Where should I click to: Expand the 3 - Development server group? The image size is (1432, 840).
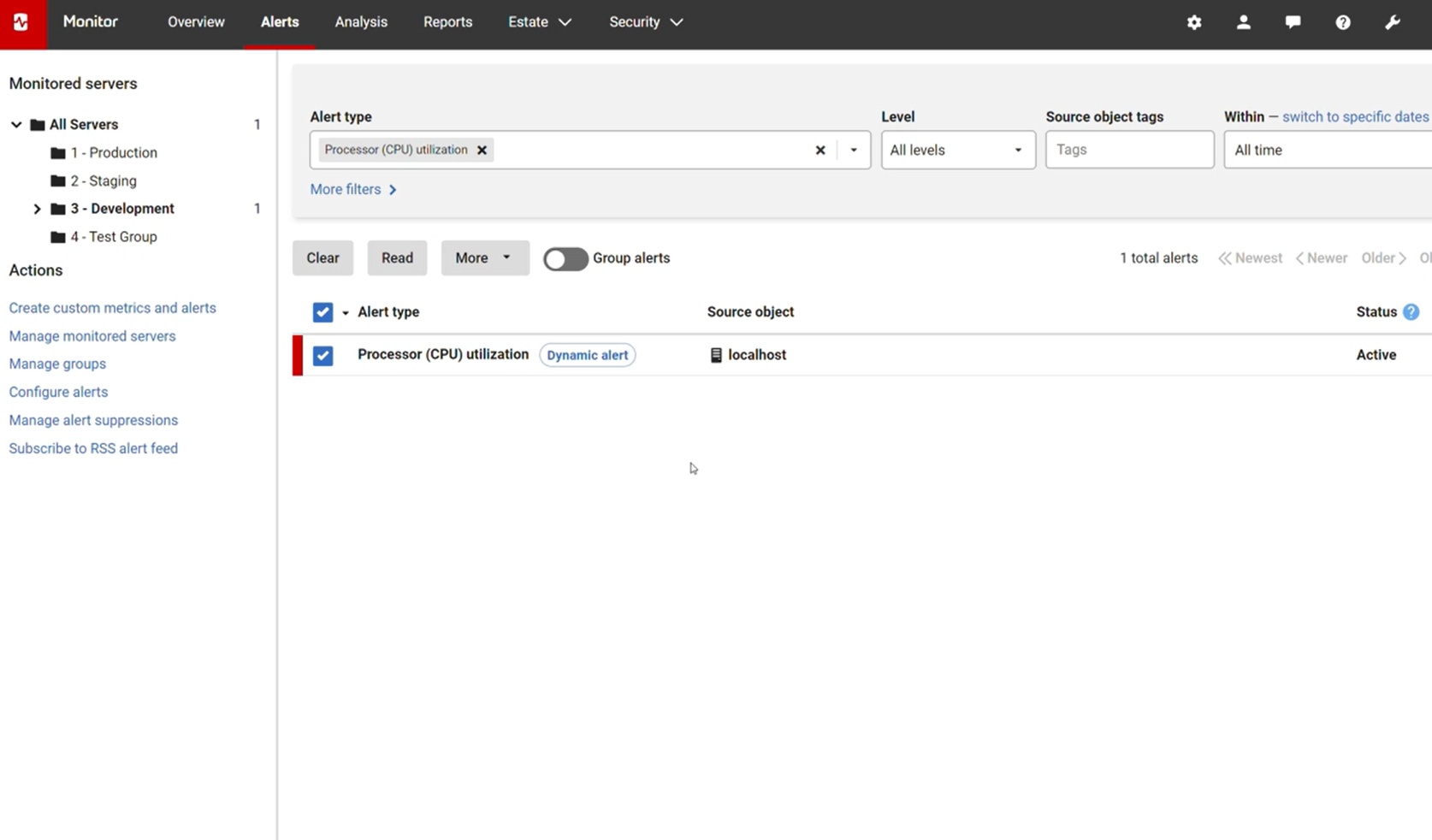37,208
